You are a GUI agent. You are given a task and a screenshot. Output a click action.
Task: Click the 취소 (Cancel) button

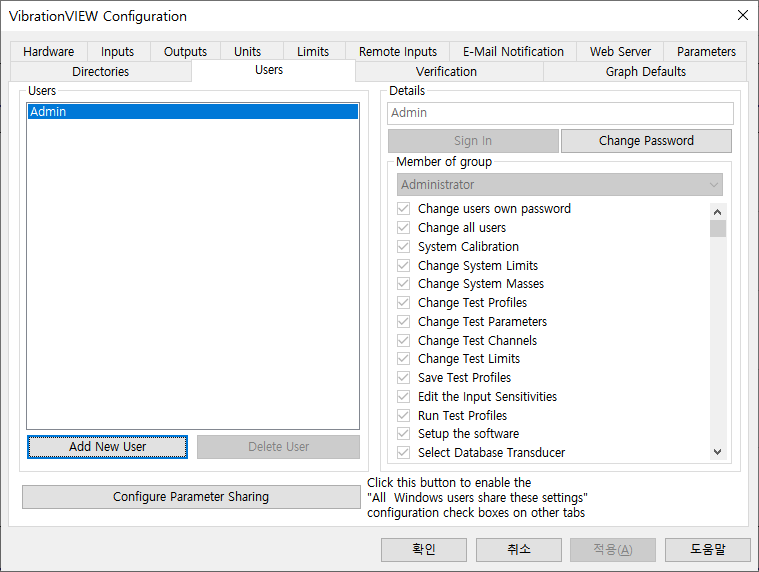click(519, 550)
